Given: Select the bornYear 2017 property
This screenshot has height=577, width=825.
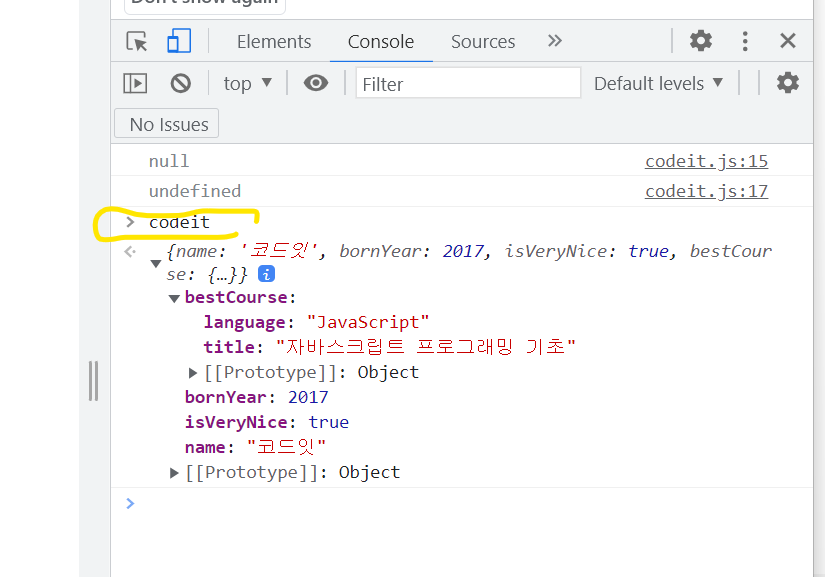Looking at the screenshot, I should pos(256,397).
